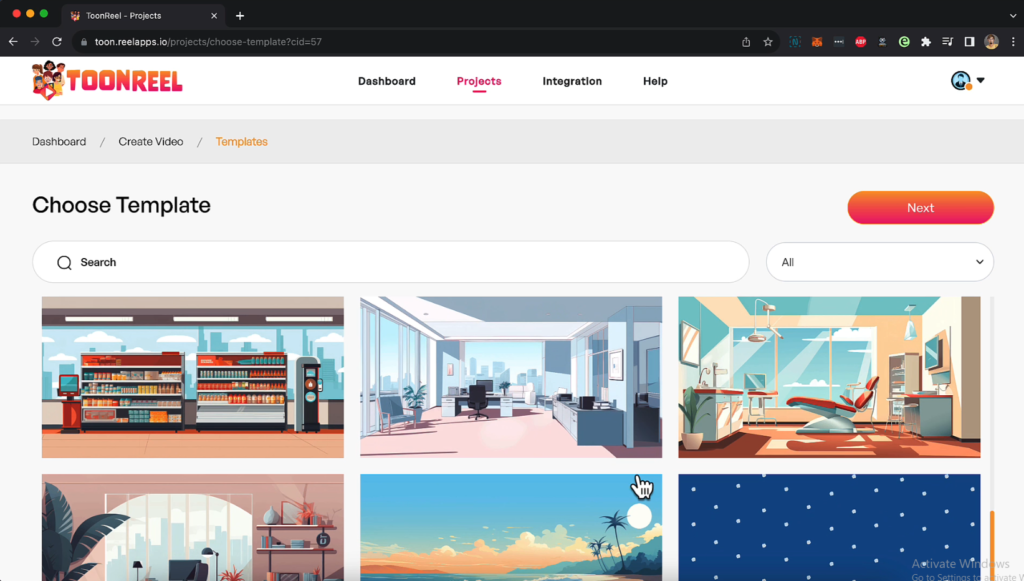Select the home office with plants template
The width and height of the screenshot is (1024, 581).
[193, 527]
